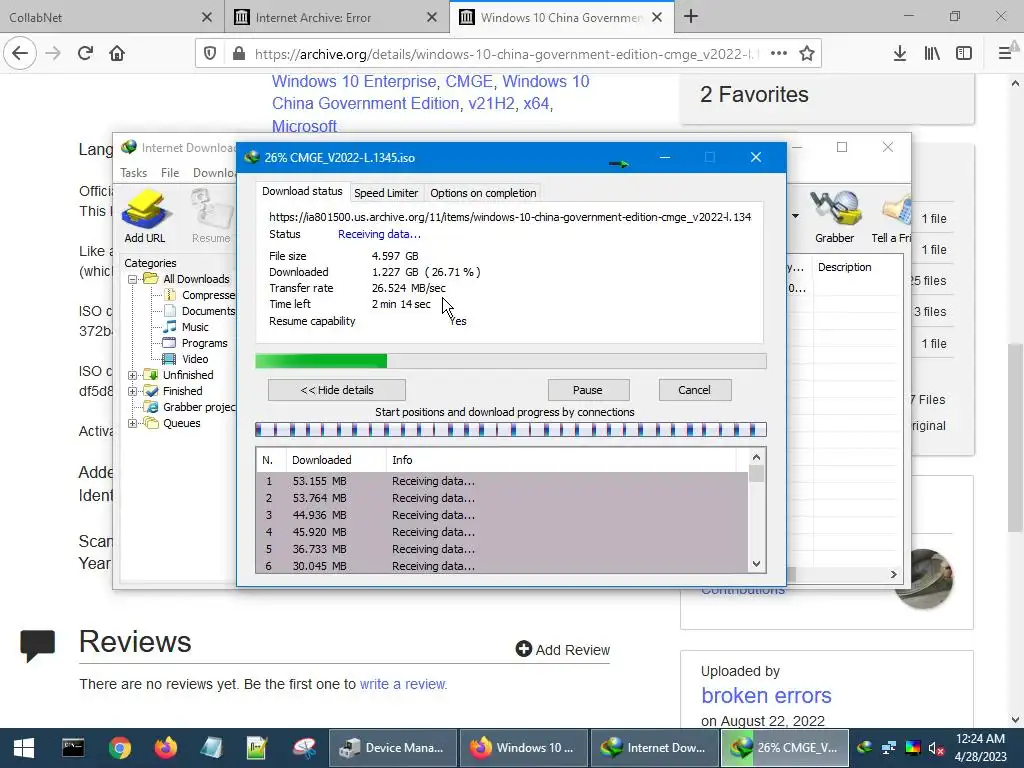
Task: Go back with Firefox back arrow
Action: tap(20, 53)
